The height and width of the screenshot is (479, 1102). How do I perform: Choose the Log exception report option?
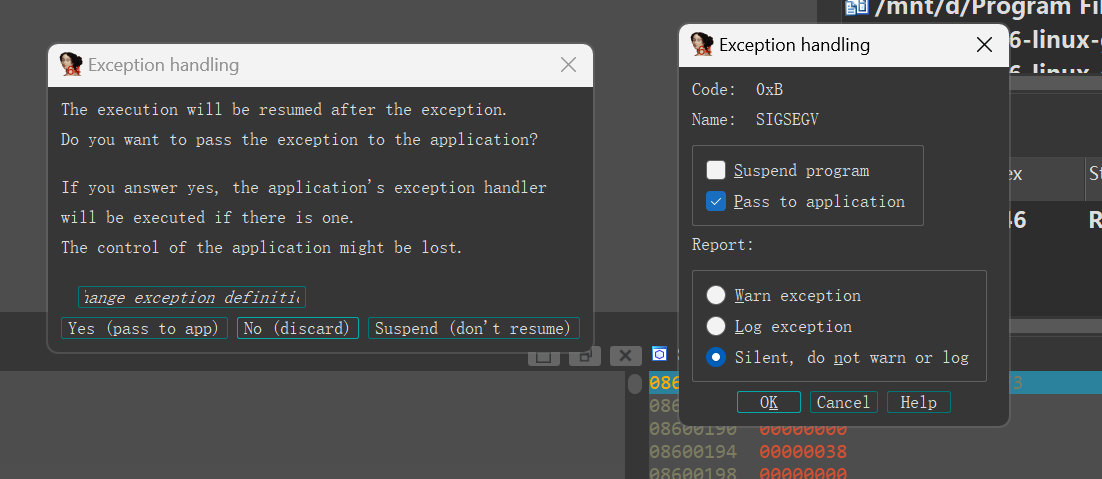point(716,326)
